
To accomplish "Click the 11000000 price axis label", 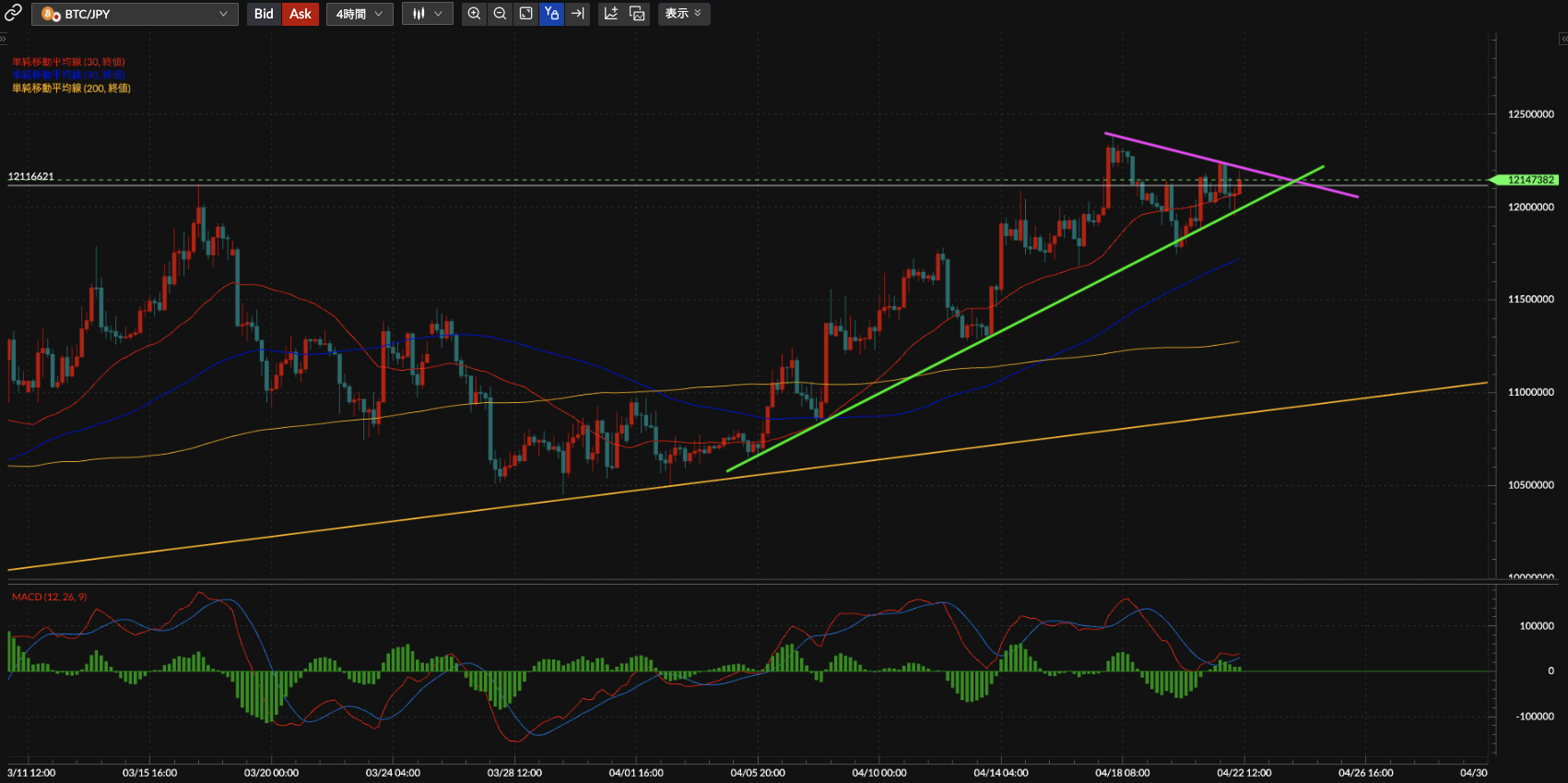I will 1530,392.
